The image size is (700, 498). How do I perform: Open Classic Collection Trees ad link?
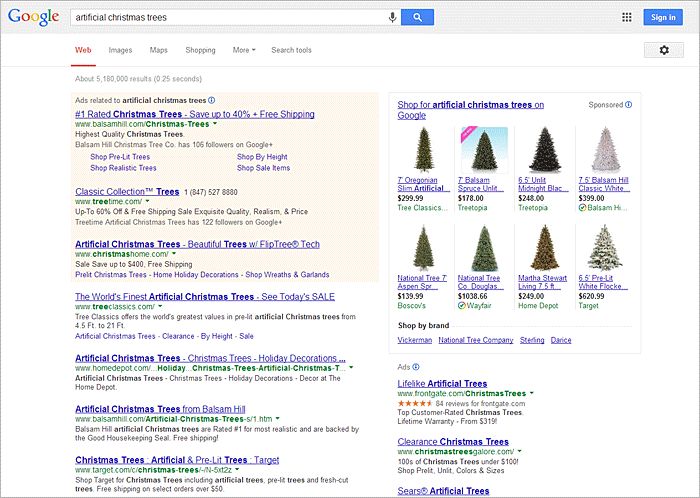point(127,191)
